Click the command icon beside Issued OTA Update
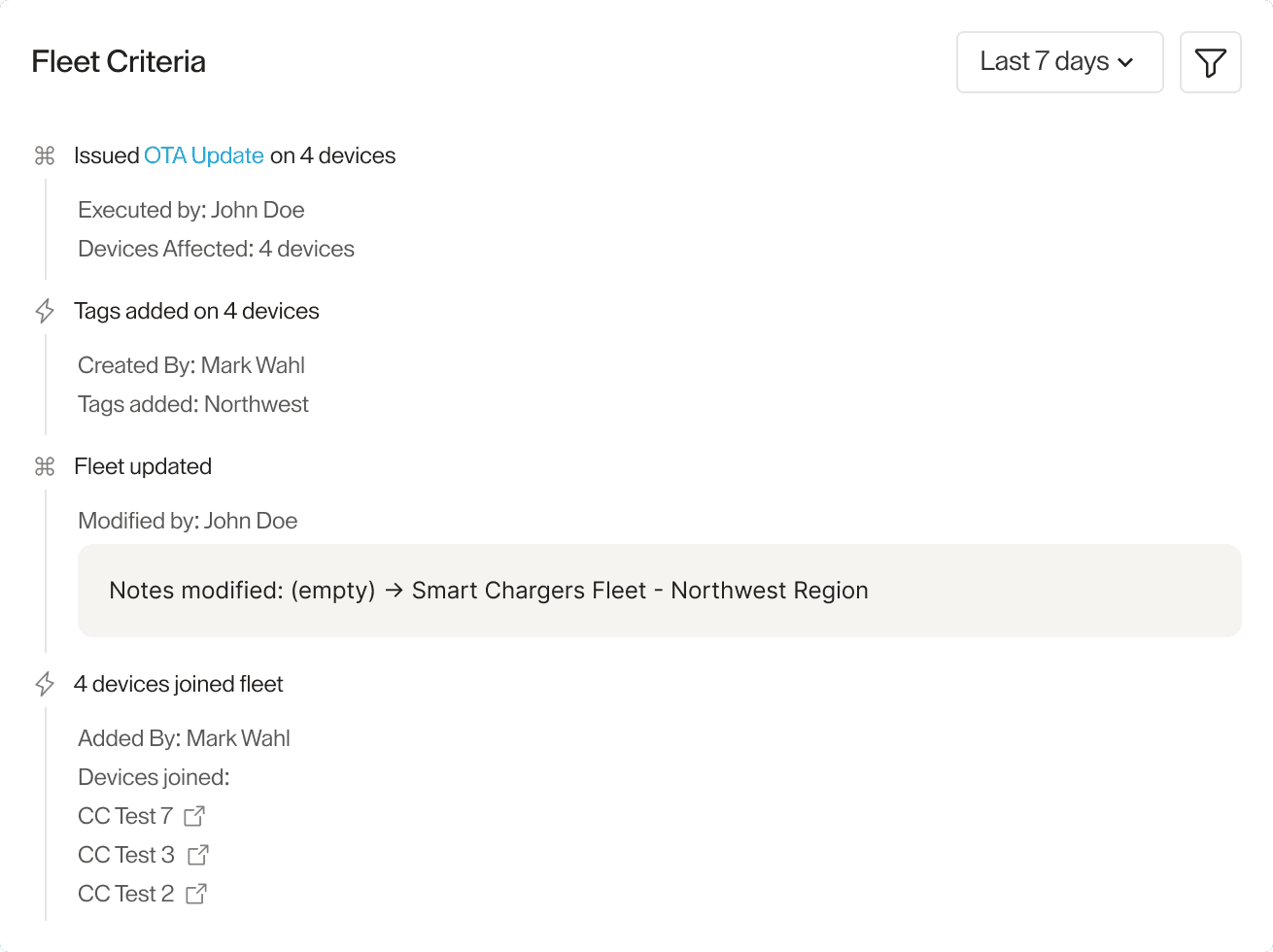 tap(45, 155)
